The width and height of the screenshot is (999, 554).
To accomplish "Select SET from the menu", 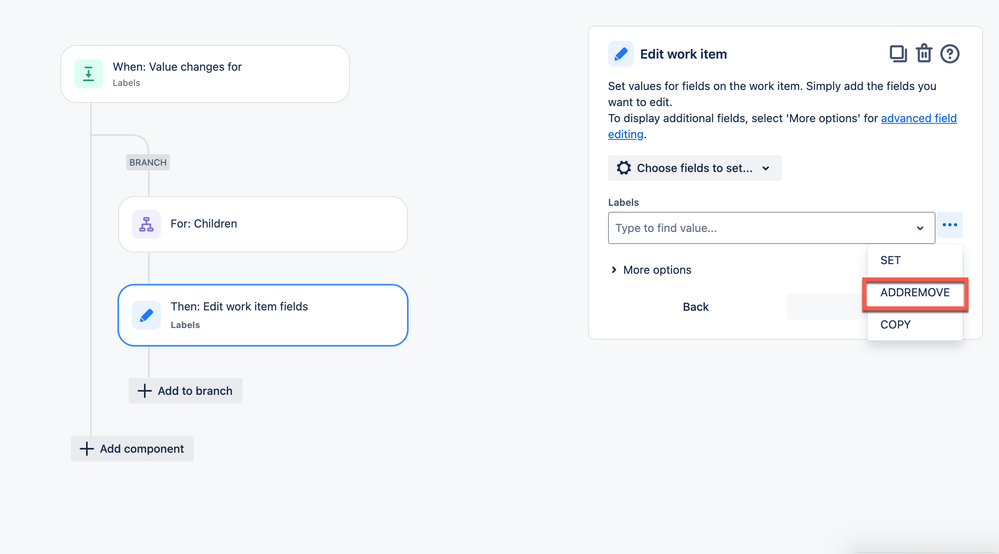I will click(891, 260).
